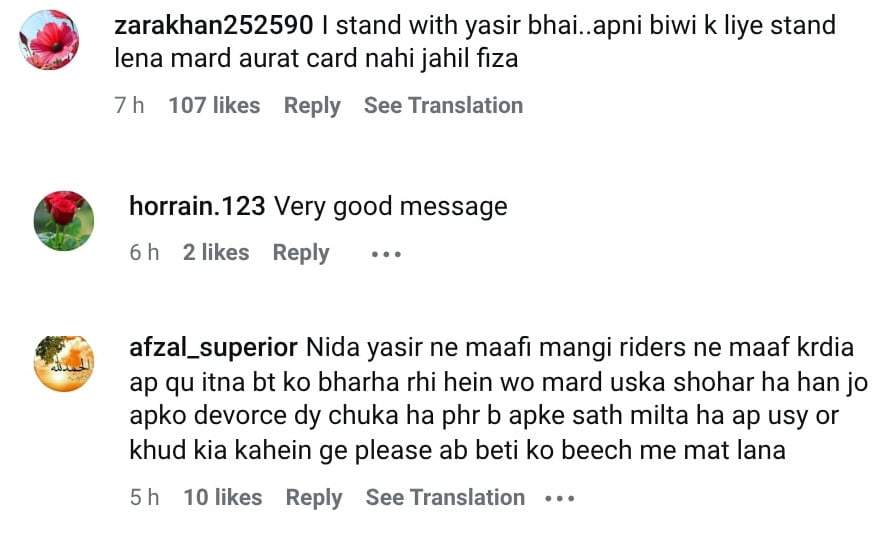See translation of afzal_superior's comment
The image size is (881, 536).
click(445, 497)
